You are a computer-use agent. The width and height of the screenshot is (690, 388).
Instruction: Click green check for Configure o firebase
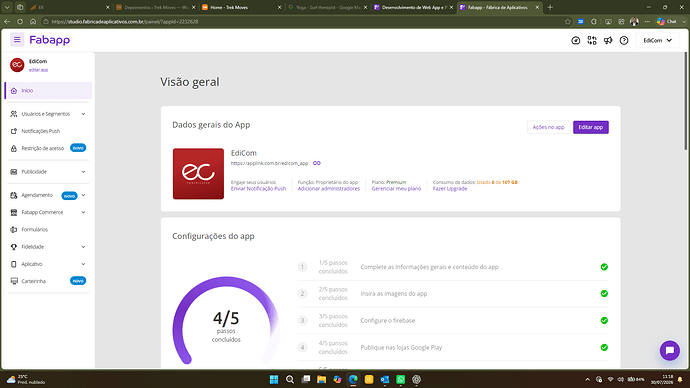(x=604, y=320)
